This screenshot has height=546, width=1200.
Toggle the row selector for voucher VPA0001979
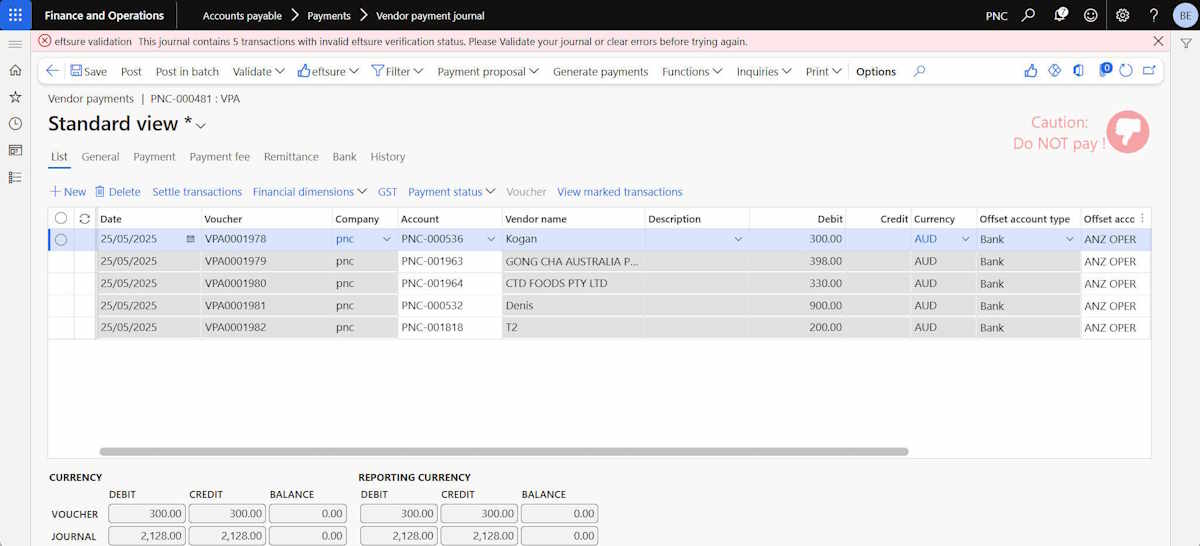point(61,262)
